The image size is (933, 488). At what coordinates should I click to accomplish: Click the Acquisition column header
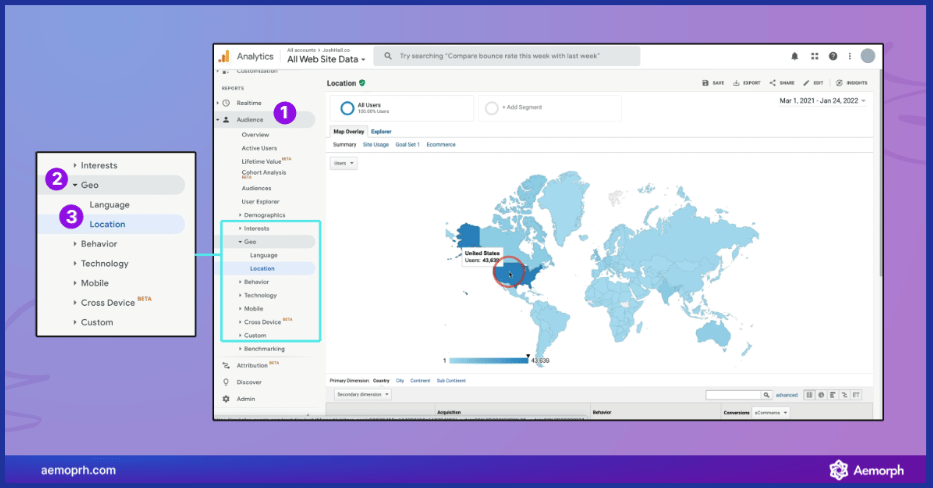pos(449,412)
